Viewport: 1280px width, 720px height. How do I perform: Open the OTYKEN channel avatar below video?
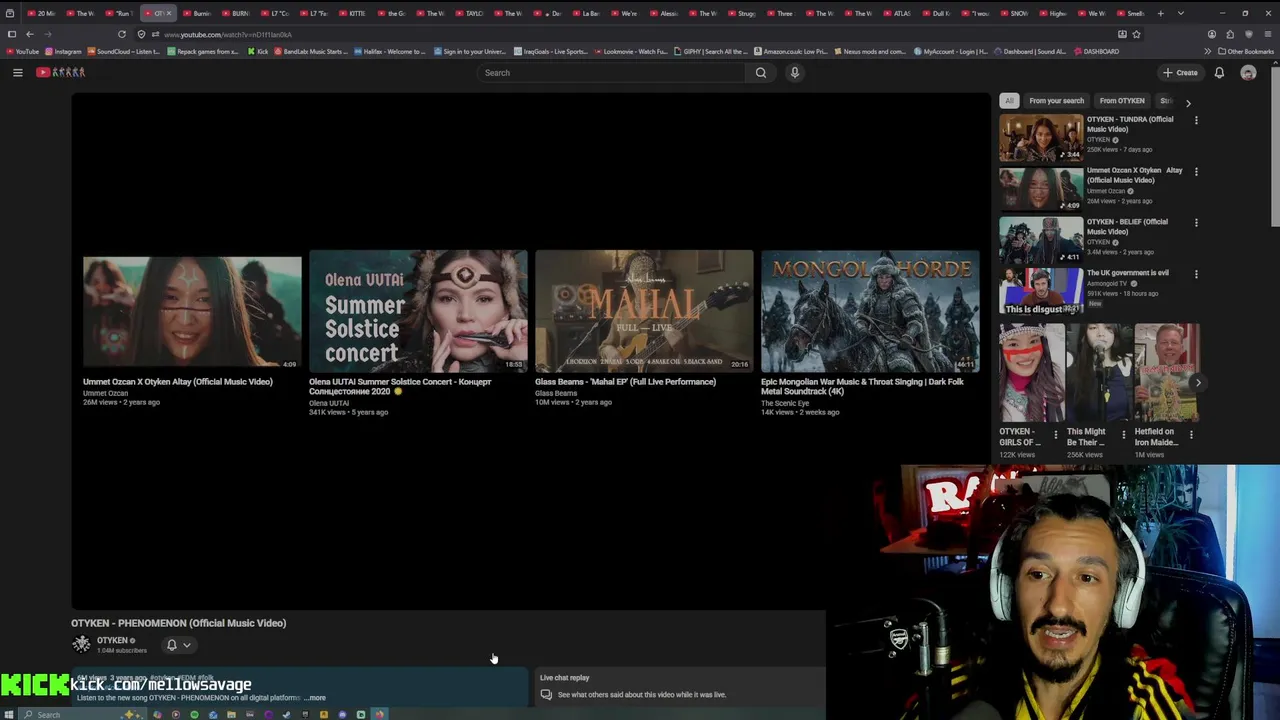coord(81,645)
